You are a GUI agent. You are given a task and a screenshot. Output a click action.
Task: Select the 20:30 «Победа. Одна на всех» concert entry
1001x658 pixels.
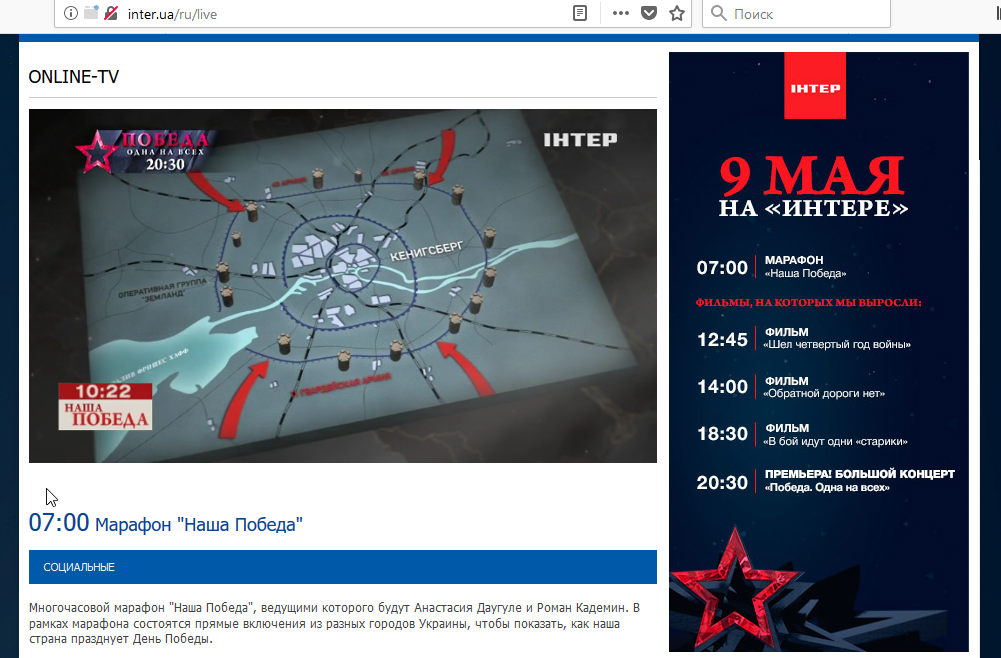tap(826, 481)
